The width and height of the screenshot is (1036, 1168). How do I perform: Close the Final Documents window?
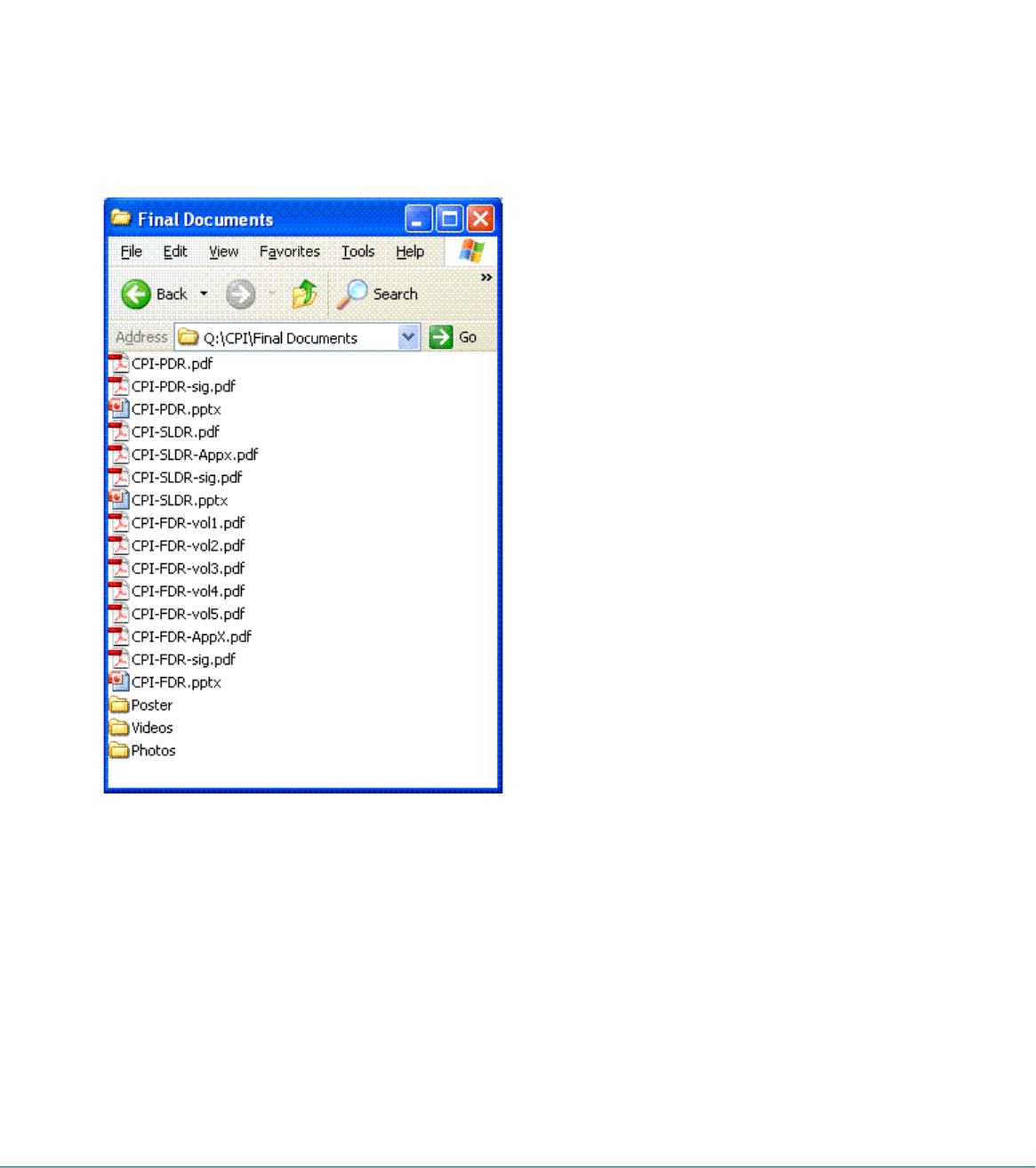[480, 219]
